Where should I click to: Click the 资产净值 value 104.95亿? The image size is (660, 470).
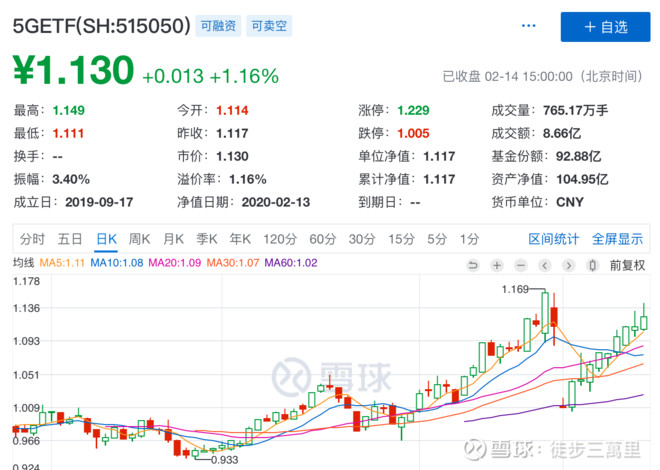pyautogui.click(x=582, y=179)
